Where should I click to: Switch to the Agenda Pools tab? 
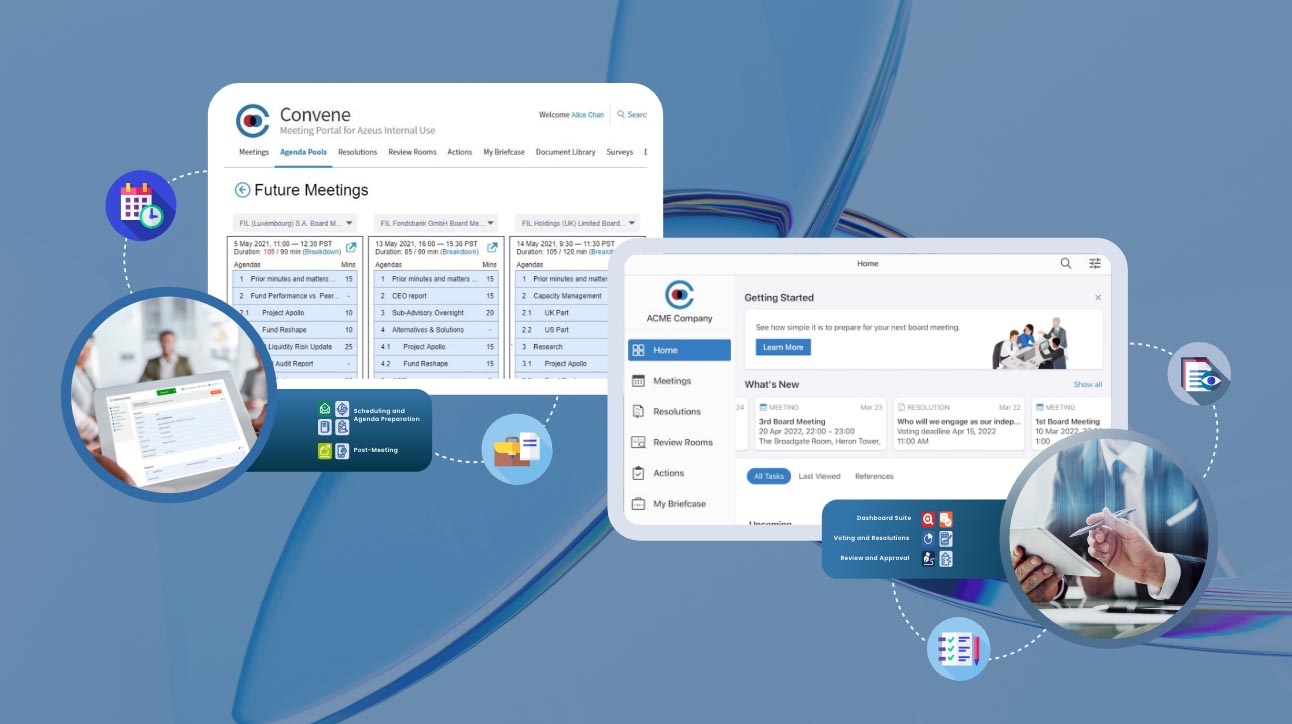click(301, 151)
